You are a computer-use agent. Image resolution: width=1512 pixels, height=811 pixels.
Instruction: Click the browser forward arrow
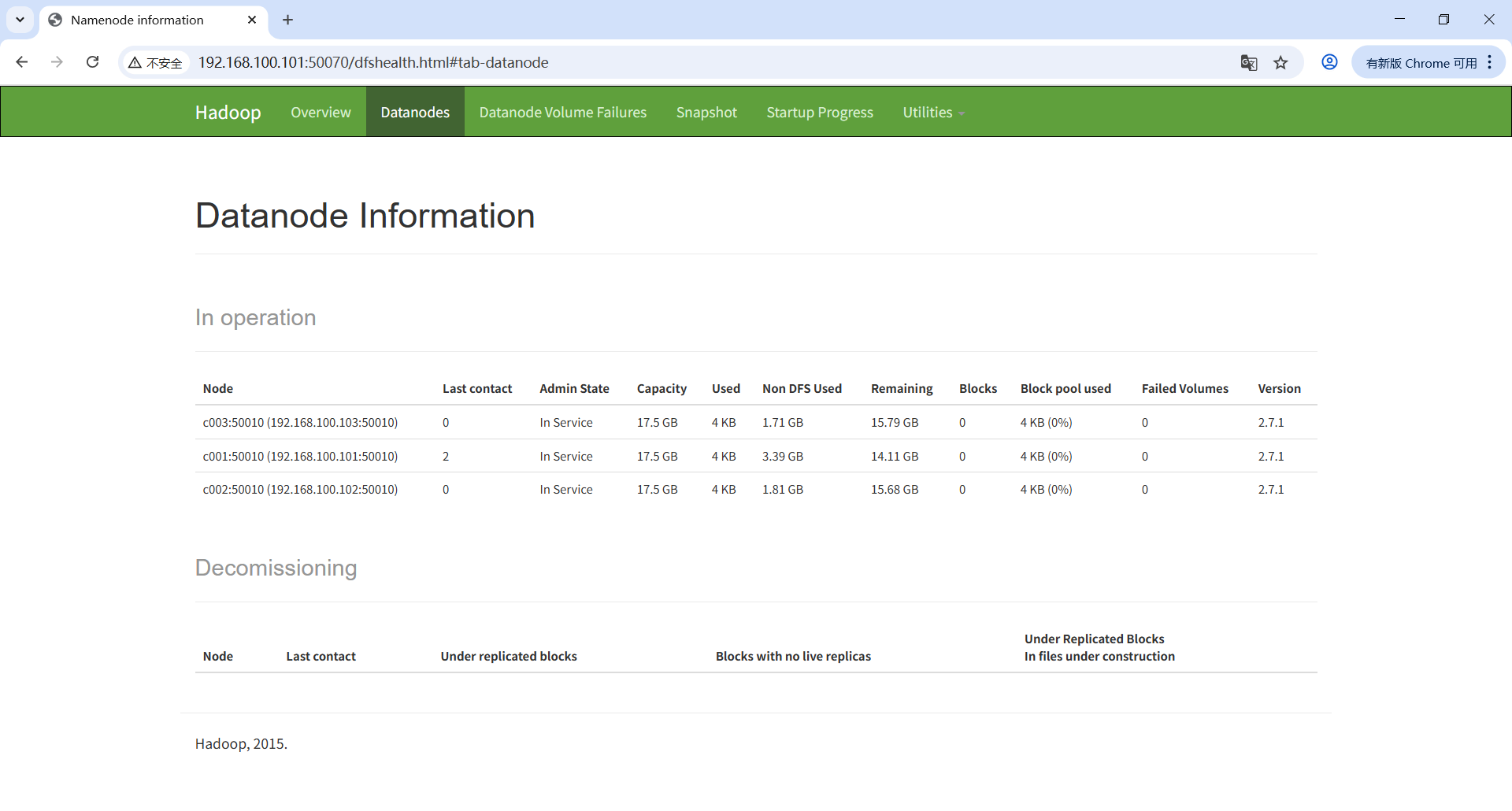coord(57,62)
